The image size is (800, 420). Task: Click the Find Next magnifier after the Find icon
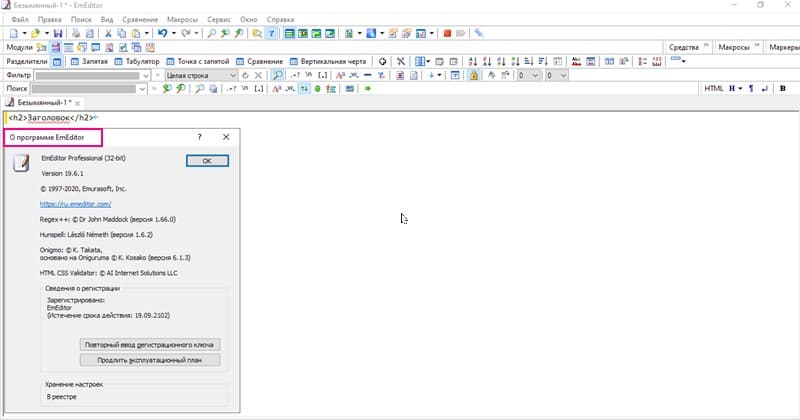click(225, 33)
